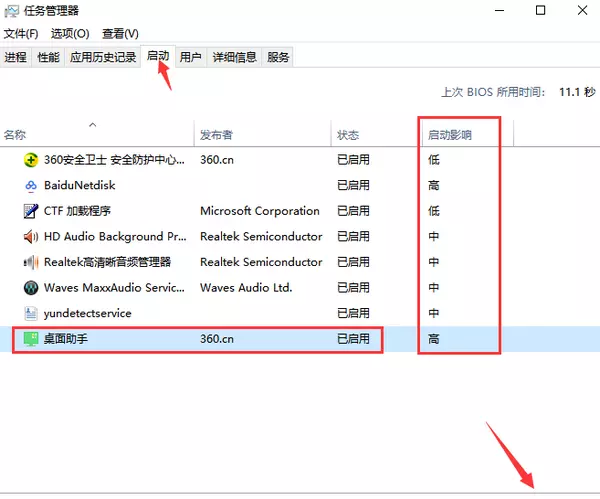
Task: Click the CTF 加载程序 pen icon
Action: 31,211
